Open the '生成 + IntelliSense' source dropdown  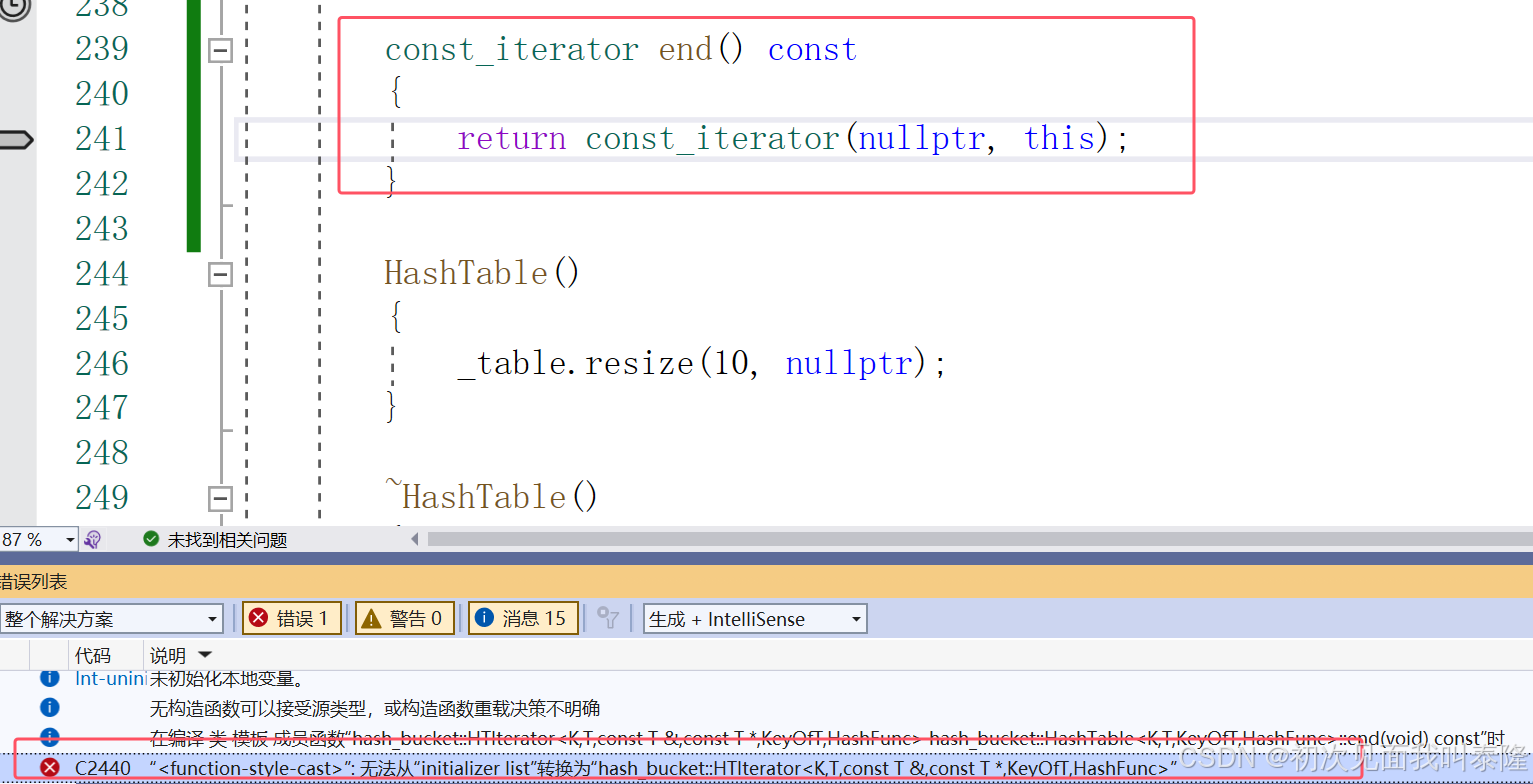click(x=856, y=619)
